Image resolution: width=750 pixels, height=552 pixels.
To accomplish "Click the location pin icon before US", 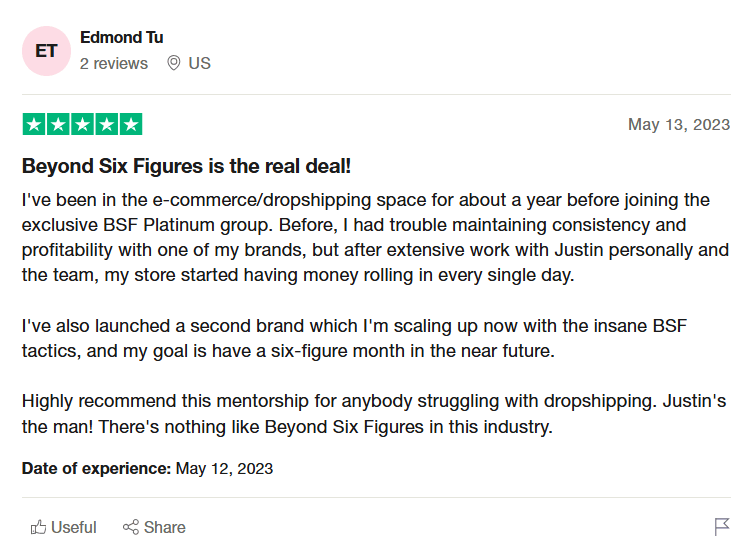I will point(174,63).
